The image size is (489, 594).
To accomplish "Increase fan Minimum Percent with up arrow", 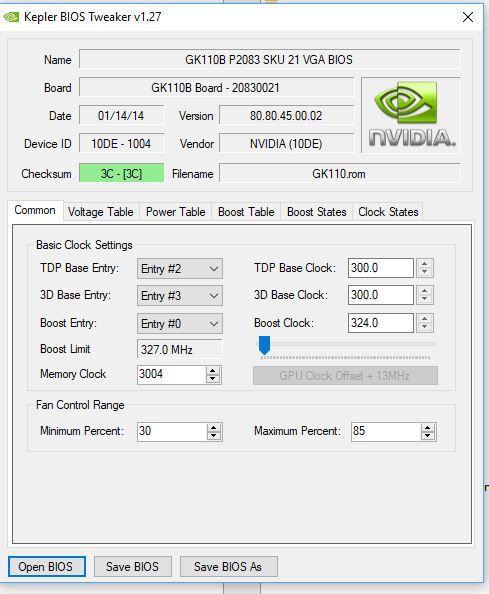I will 214,427.
